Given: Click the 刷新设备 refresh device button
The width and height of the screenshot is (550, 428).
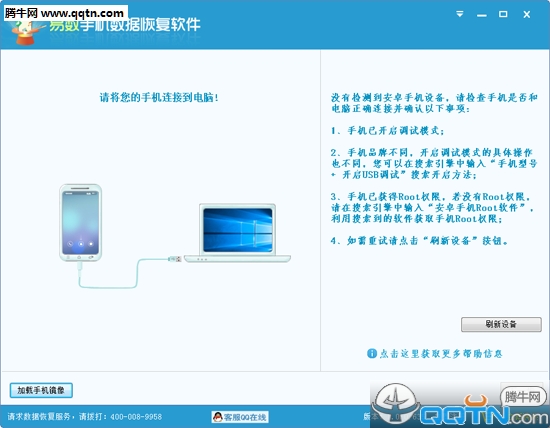Looking at the screenshot, I should (x=501, y=324).
